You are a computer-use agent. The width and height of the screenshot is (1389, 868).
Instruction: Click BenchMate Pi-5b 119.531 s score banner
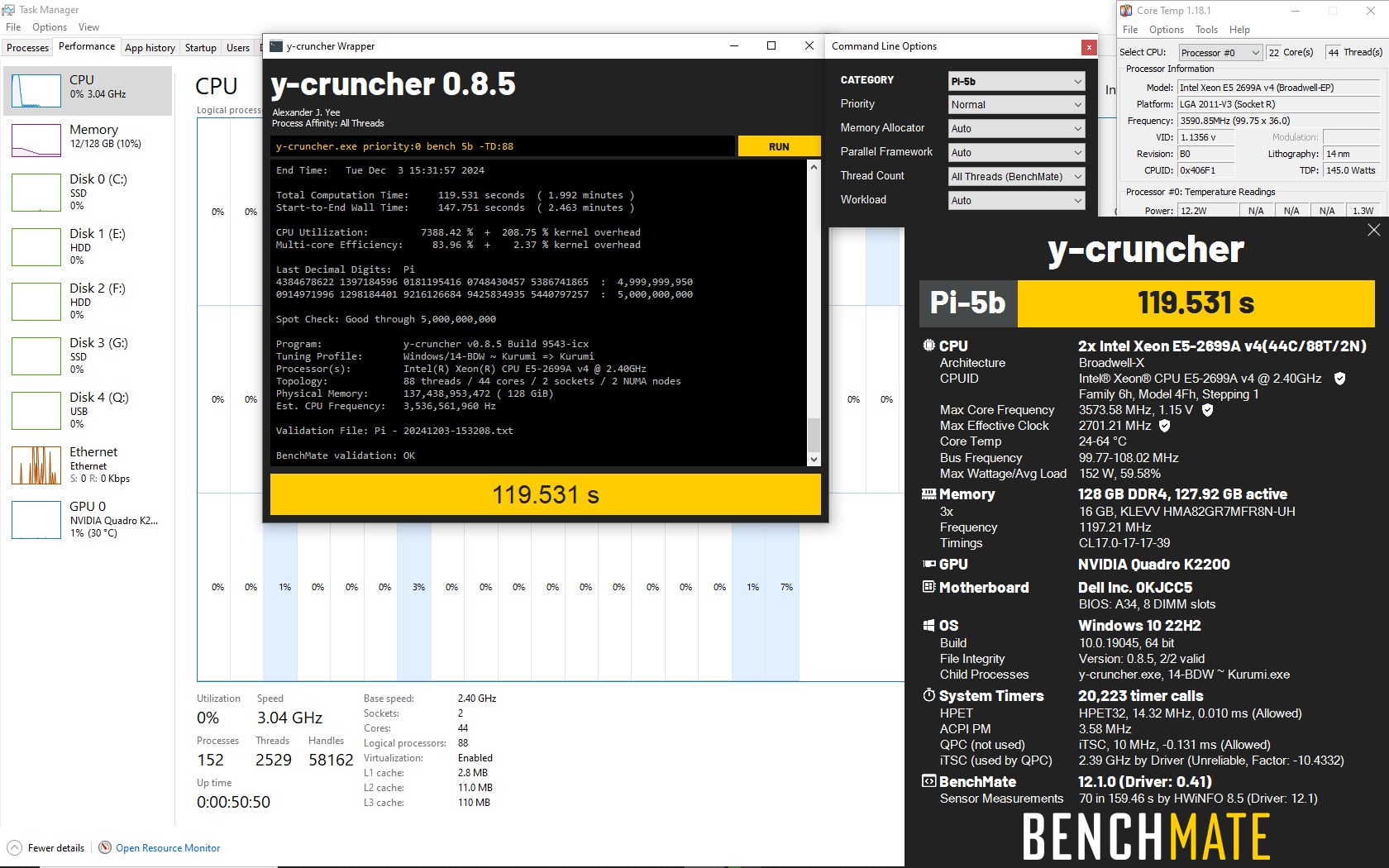(x=1147, y=303)
